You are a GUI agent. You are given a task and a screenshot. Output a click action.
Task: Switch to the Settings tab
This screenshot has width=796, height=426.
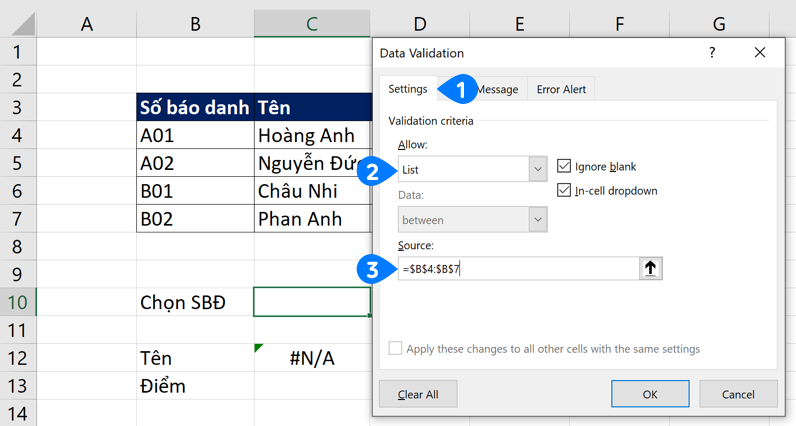coord(408,89)
